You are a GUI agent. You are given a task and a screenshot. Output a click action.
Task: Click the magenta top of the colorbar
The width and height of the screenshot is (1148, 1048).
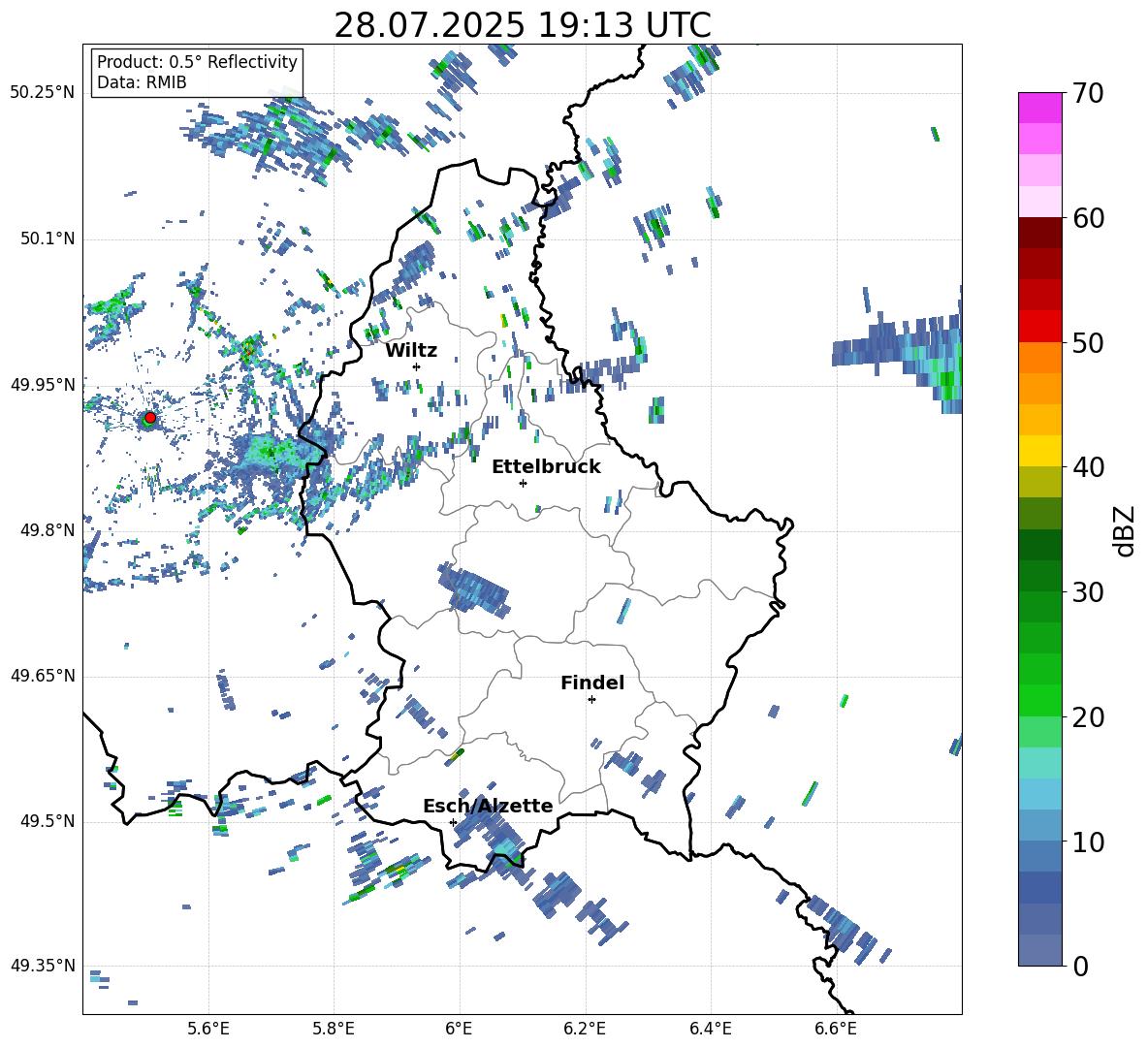1039,108
